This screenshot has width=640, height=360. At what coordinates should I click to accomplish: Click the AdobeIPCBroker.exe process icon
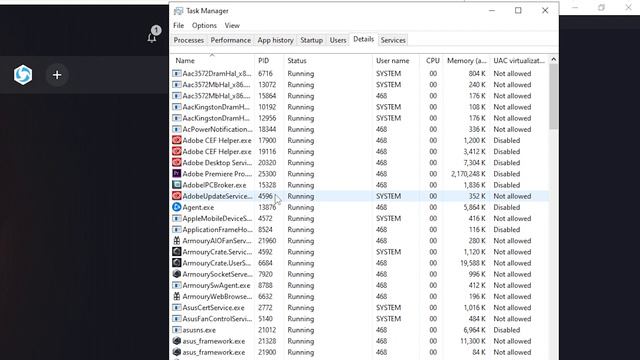pyautogui.click(x=176, y=184)
